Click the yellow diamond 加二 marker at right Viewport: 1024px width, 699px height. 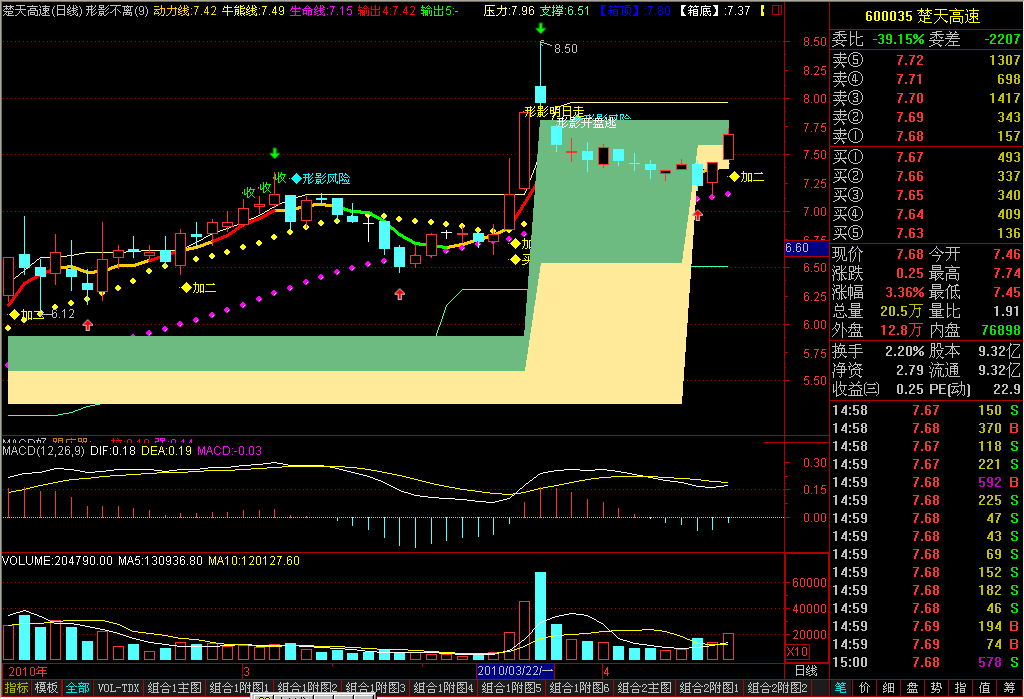(734, 177)
